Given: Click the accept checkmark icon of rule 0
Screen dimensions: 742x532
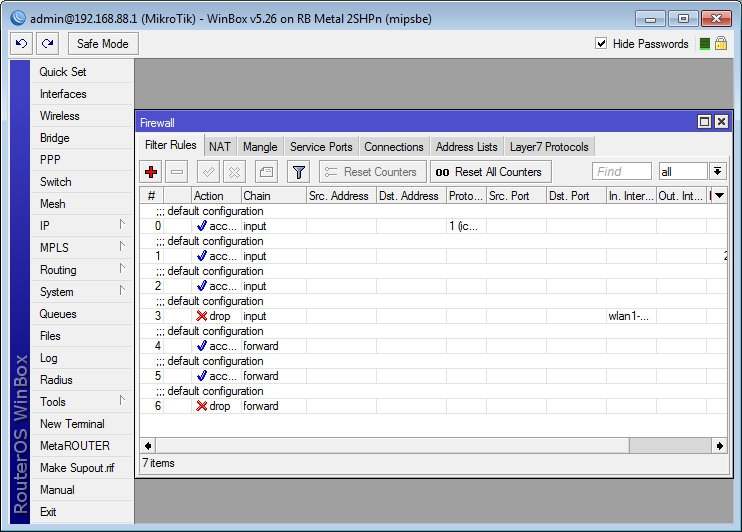Looking at the screenshot, I should point(202,226).
